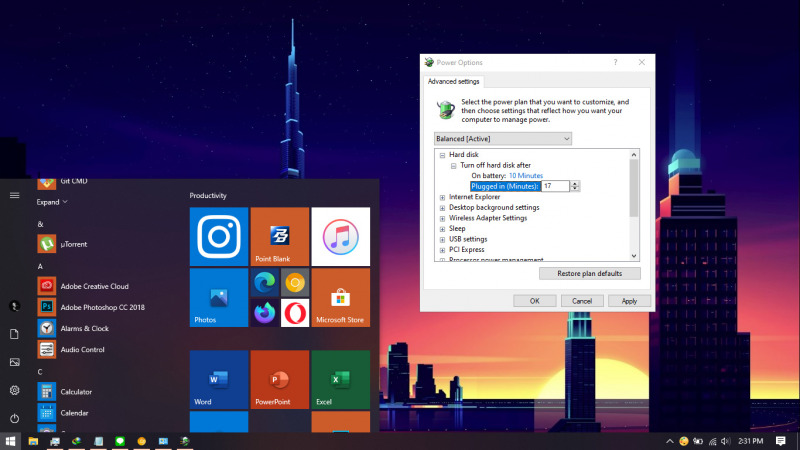Select the Advanced settings tab
The height and width of the screenshot is (450, 800).
click(x=453, y=82)
